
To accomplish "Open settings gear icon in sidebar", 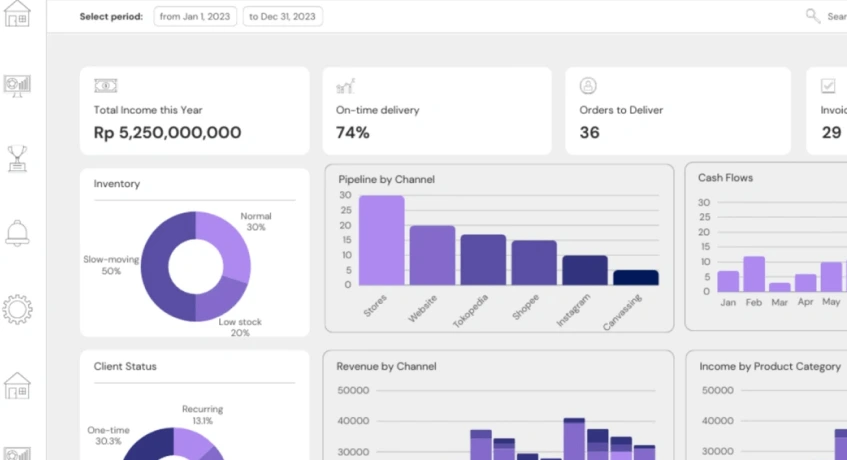I will click(17, 309).
